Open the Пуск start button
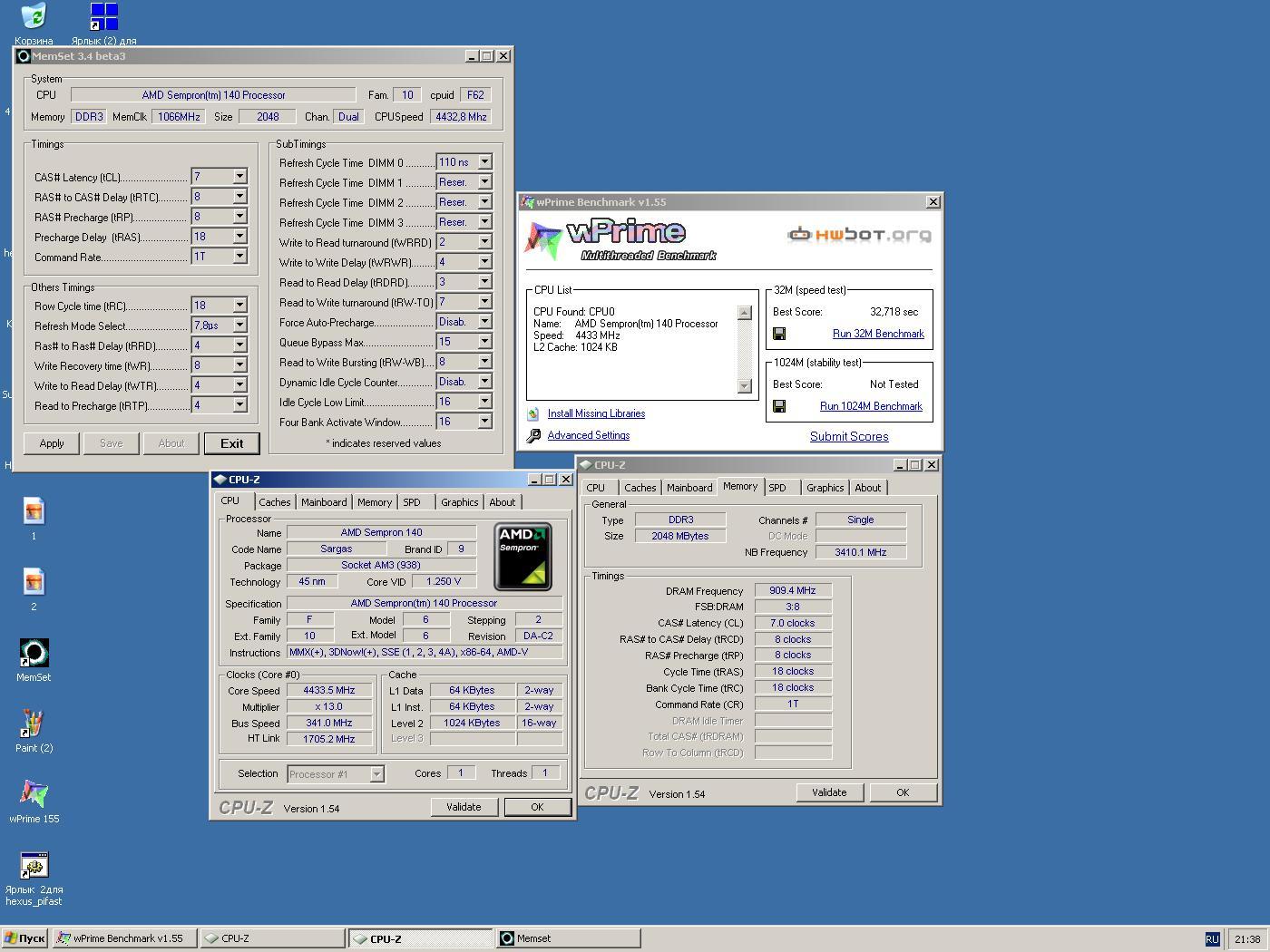 click(x=25, y=939)
